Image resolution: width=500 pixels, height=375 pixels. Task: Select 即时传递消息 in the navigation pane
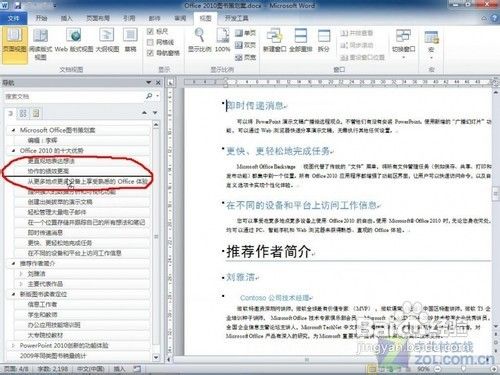[x=45, y=233]
